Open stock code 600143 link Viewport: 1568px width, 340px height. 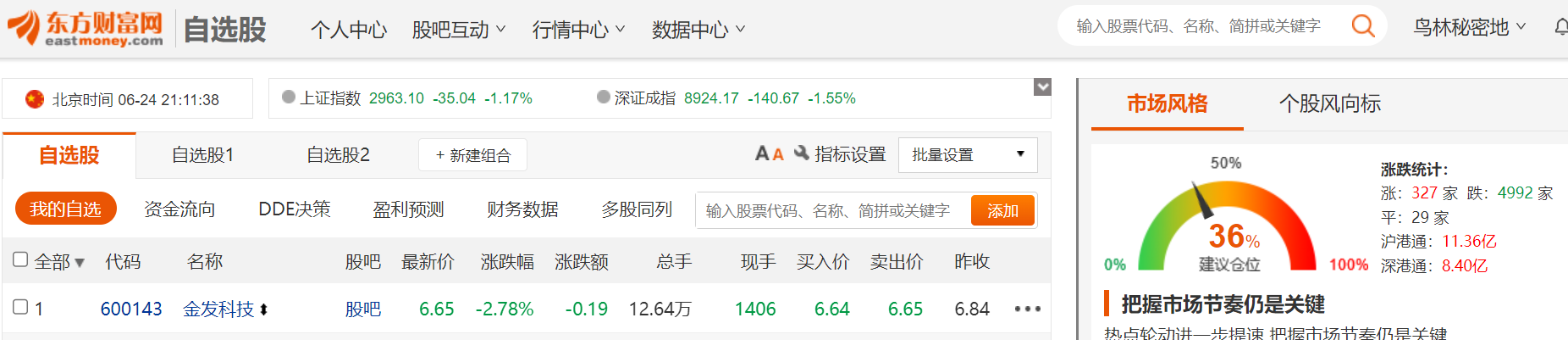131,309
